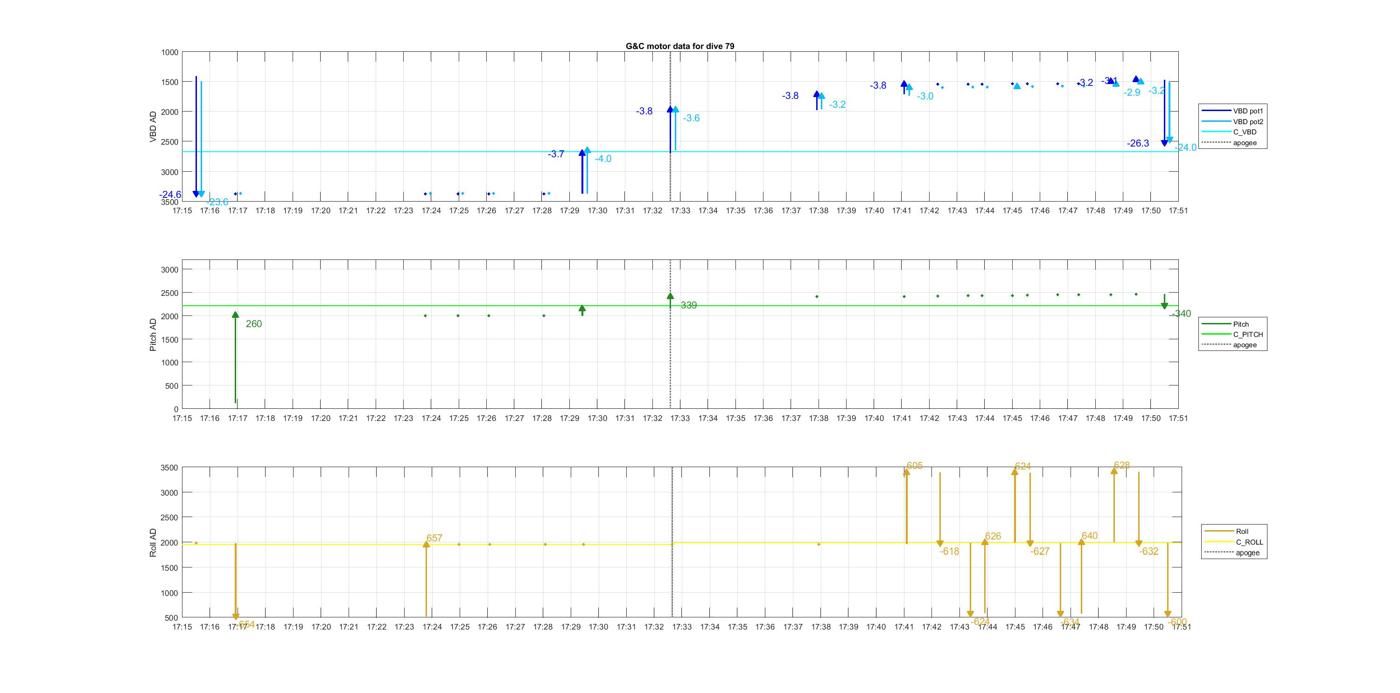Viewport: 1400px width, 693px height.
Task: Click the 'VBD AD' y-axis label
Action: [x=153, y=127]
